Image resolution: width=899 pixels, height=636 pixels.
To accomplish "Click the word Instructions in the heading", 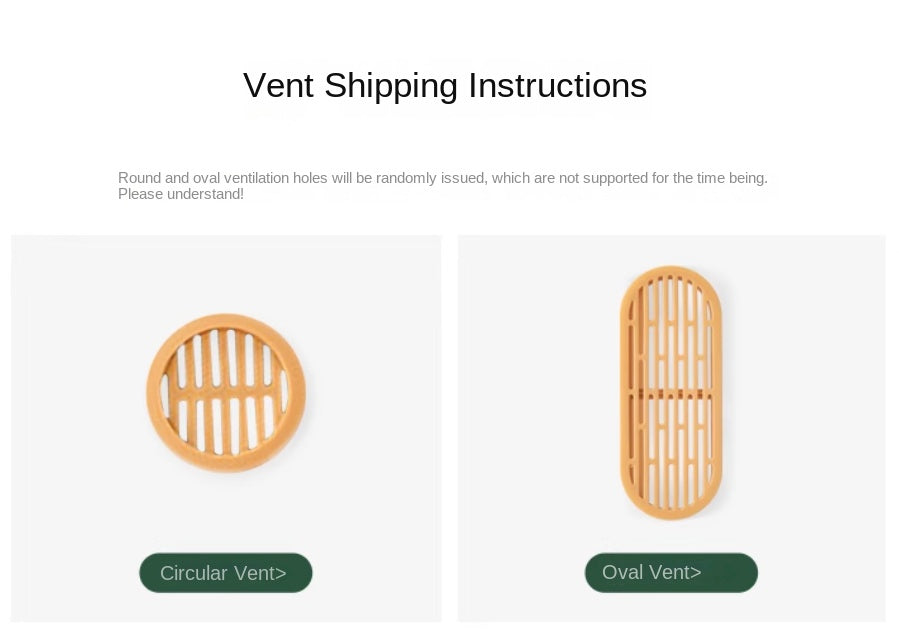I will tap(557, 86).
